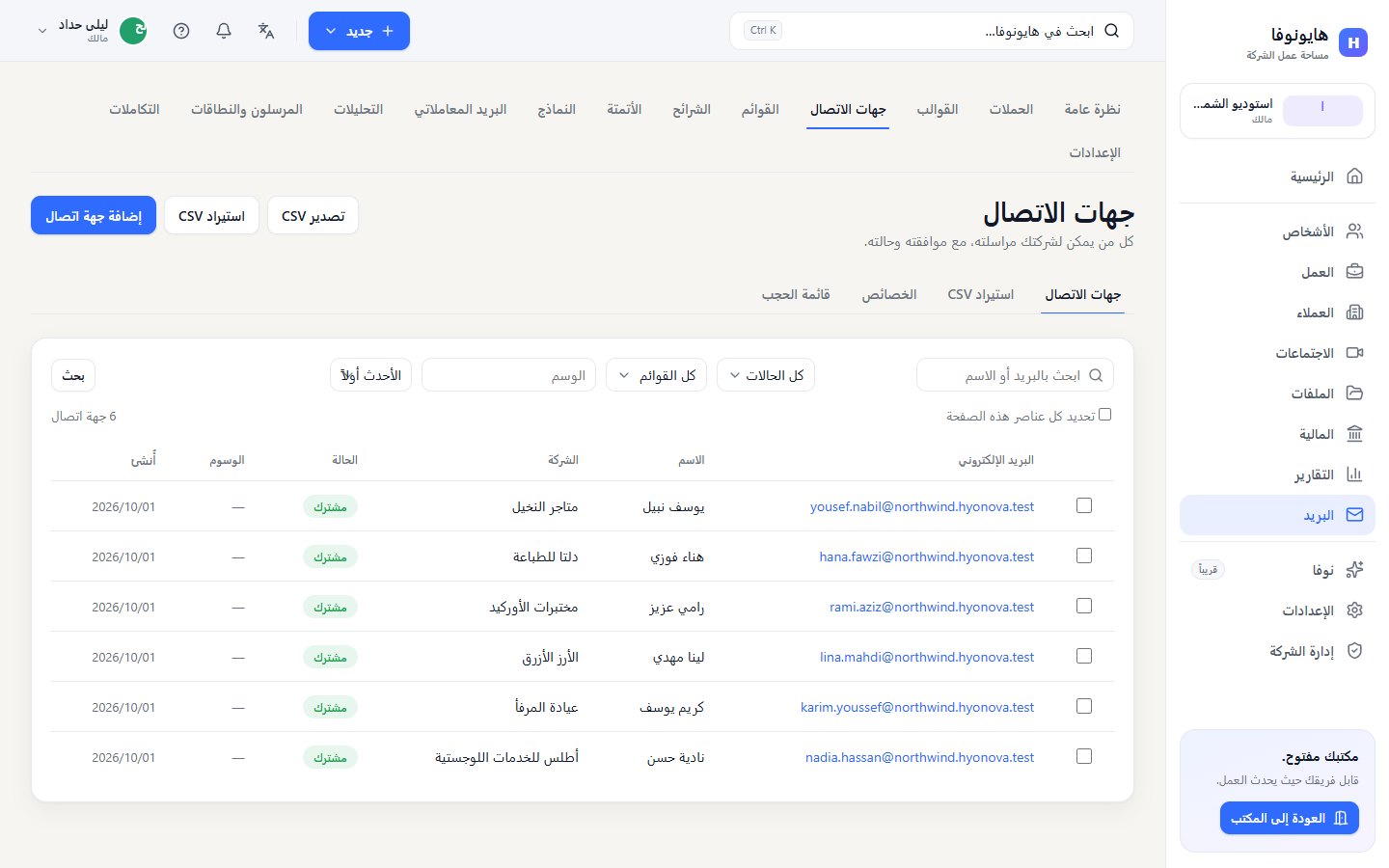Open the nadia.hassan@northwind.hyonova.test email link
This screenshot has height=868, width=1389.
[x=919, y=757]
